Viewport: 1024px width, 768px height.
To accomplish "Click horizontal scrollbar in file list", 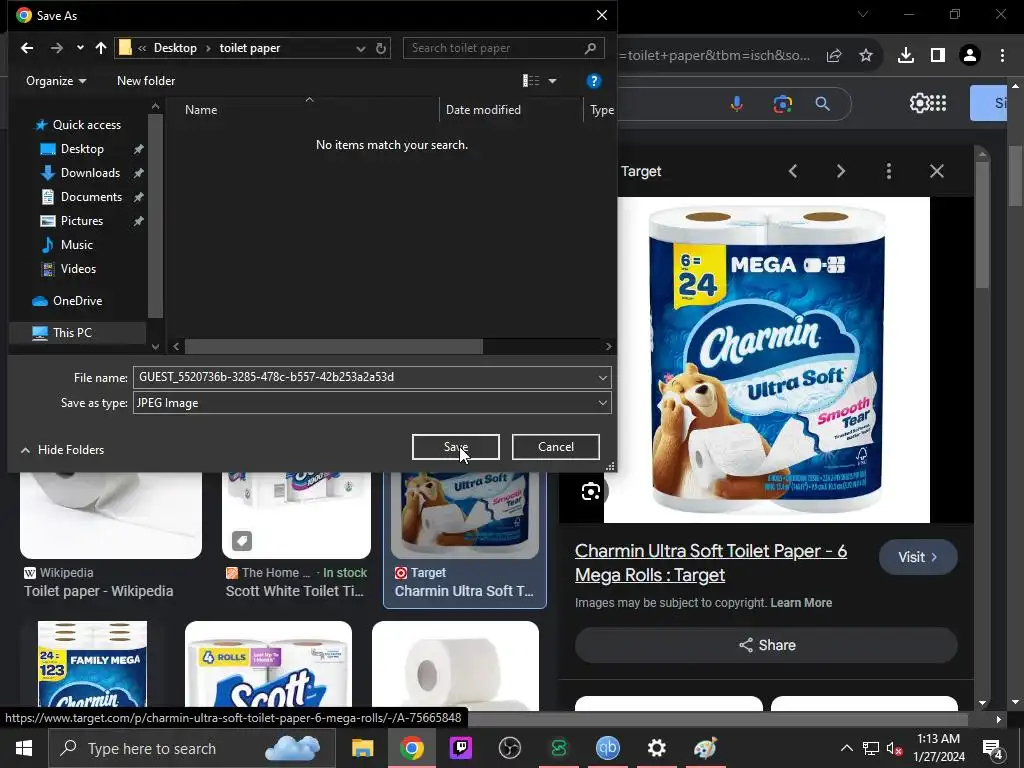I will (x=334, y=346).
